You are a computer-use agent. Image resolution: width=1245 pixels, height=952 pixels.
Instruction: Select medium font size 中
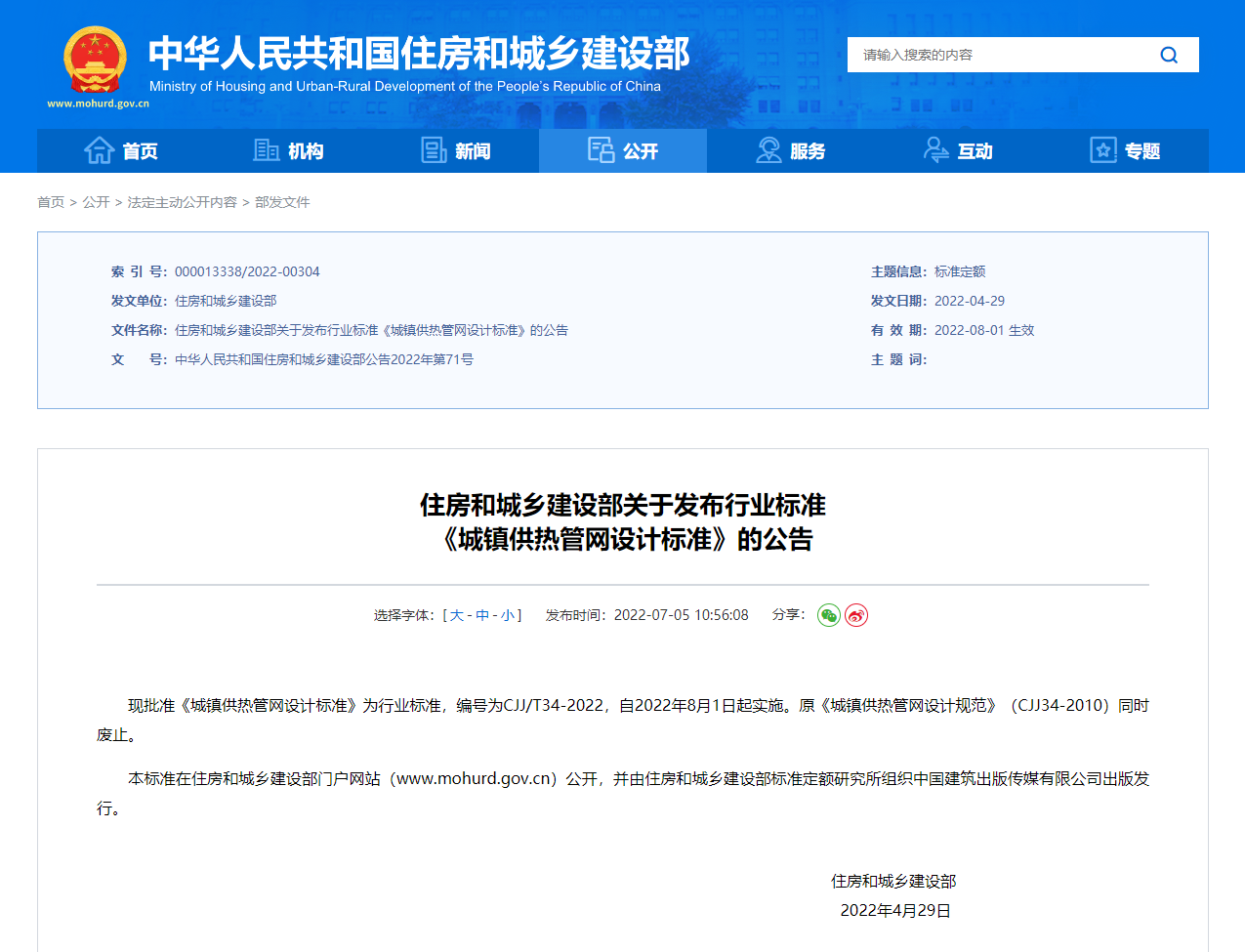(x=482, y=615)
